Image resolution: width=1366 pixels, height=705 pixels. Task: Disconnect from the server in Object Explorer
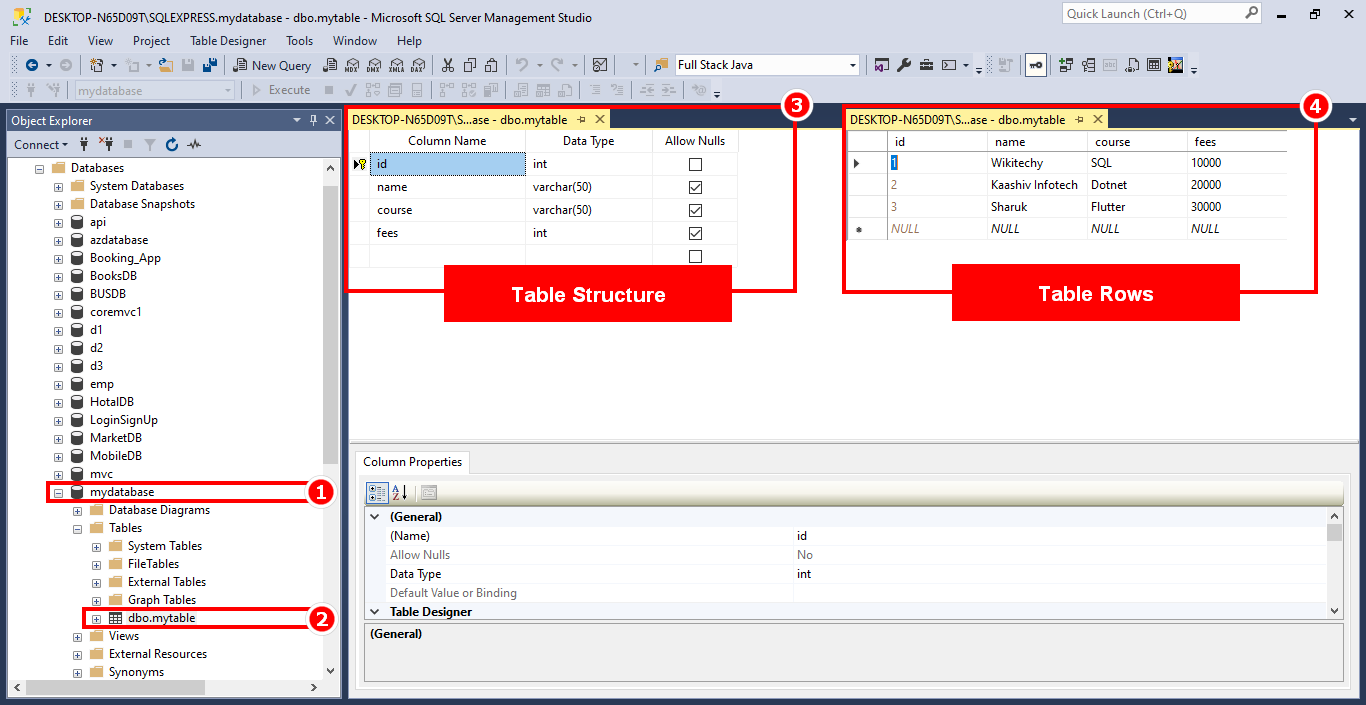(x=108, y=145)
